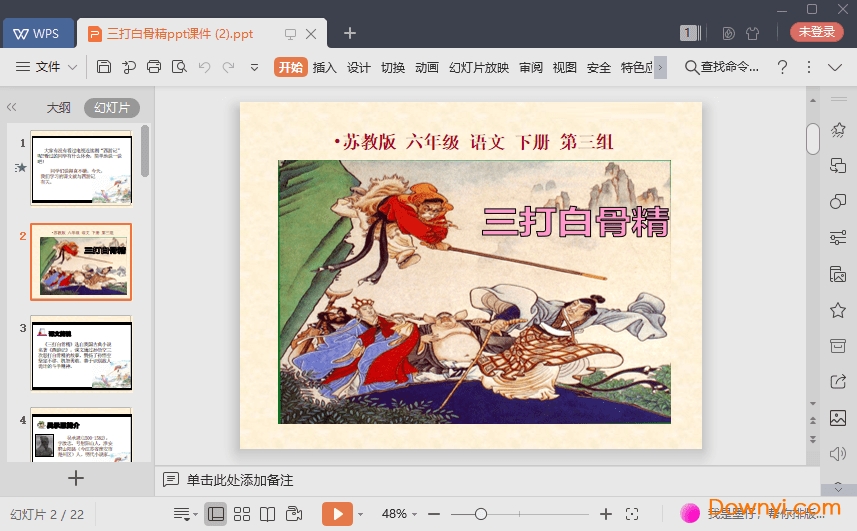
Task: Select the 切换 ribbon tab
Action: tap(392, 67)
